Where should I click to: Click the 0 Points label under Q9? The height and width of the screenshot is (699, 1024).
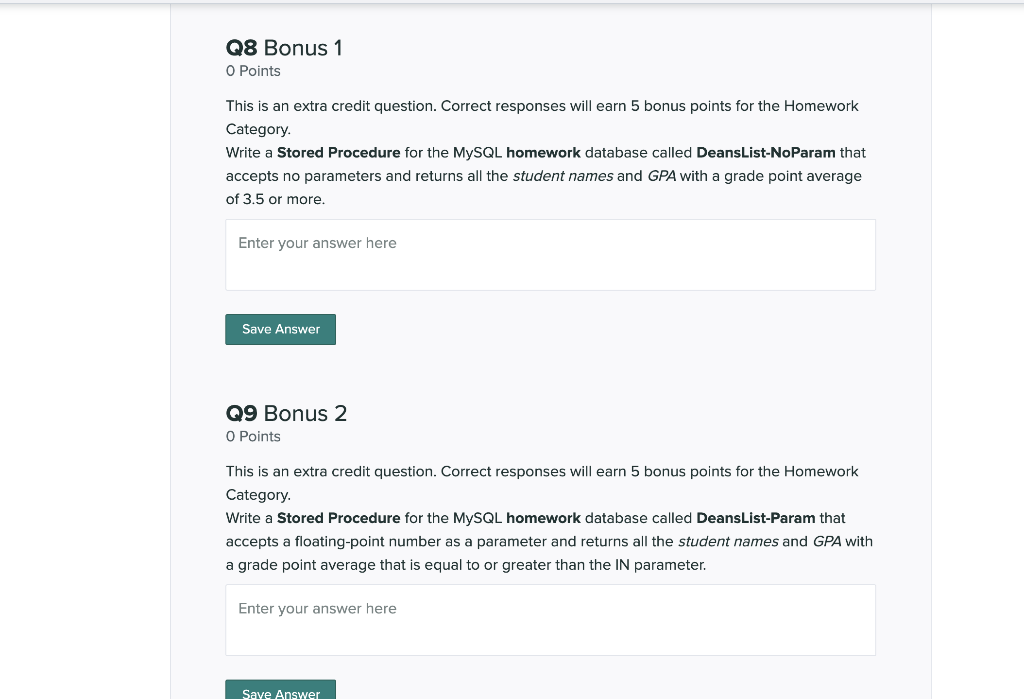(x=253, y=436)
